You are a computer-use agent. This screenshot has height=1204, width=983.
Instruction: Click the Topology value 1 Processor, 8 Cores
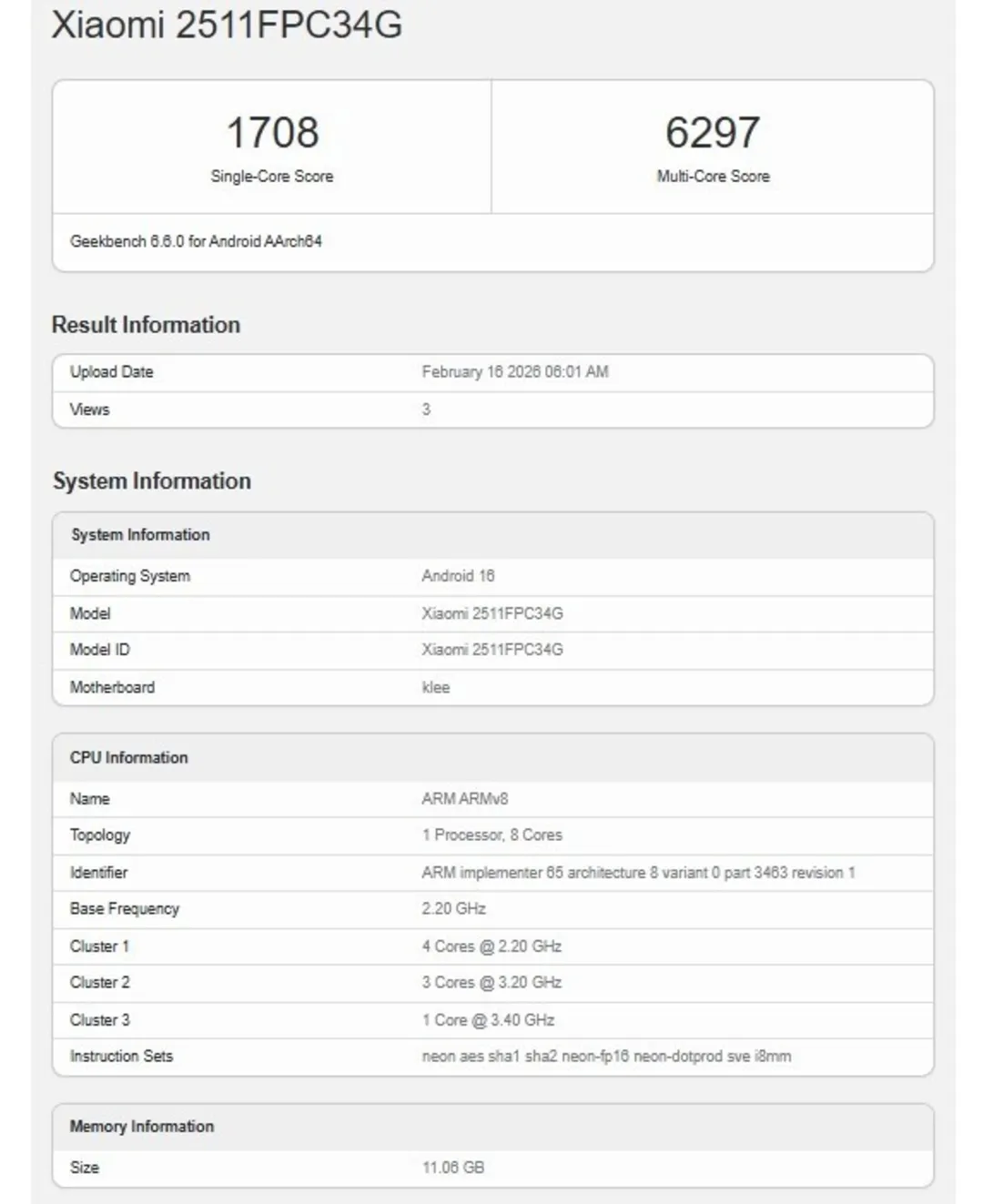click(x=491, y=835)
